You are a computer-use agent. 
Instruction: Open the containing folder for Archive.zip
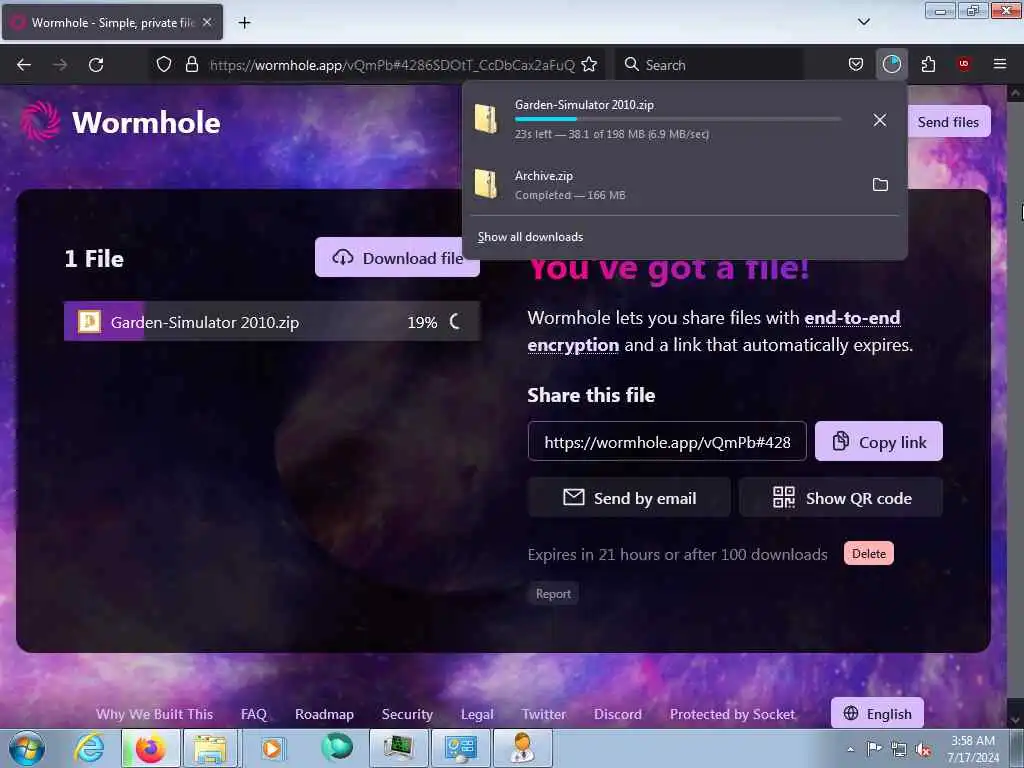tap(880, 185)
